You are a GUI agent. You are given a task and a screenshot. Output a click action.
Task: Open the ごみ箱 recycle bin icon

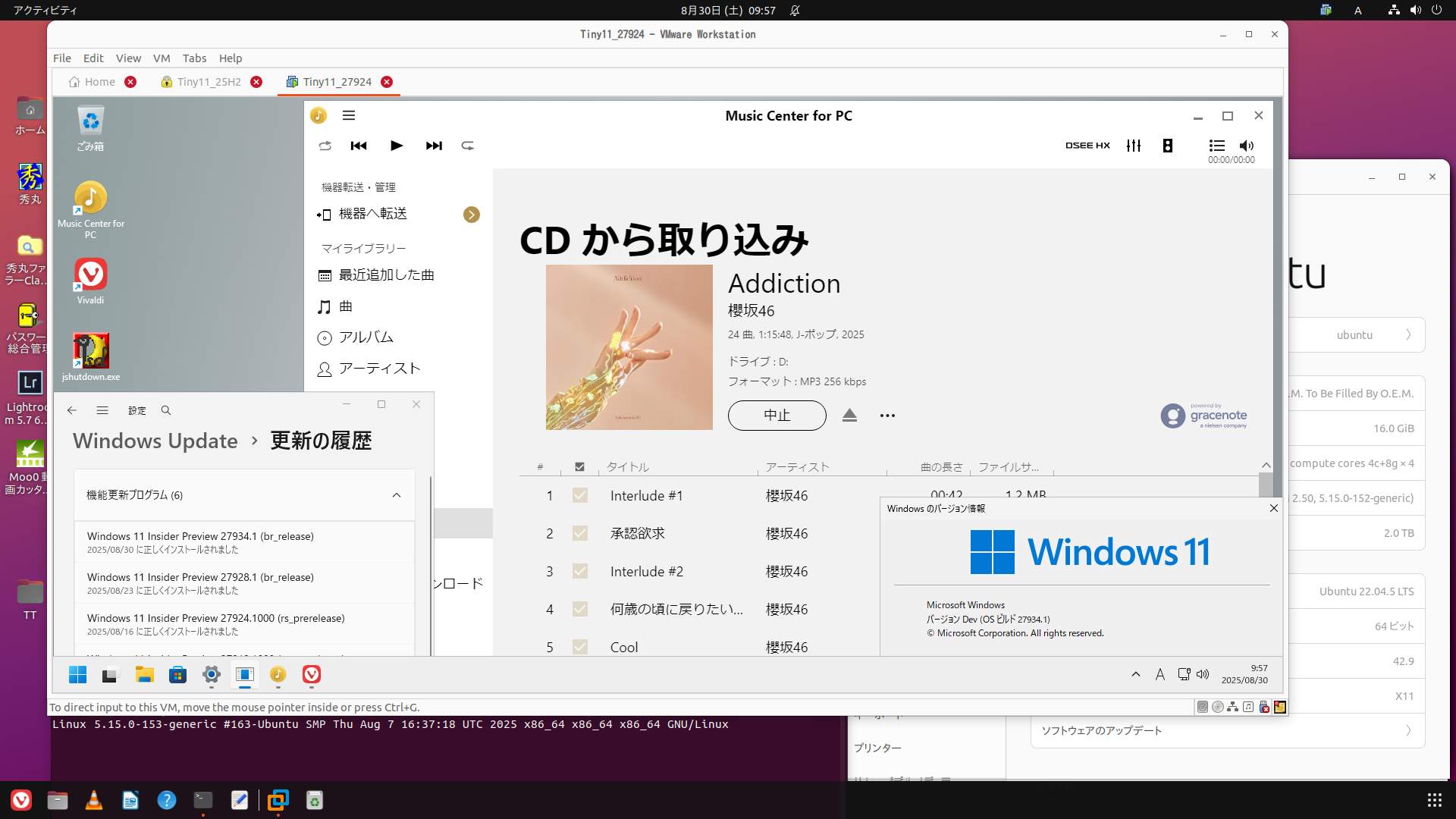[x=90, y=127]
